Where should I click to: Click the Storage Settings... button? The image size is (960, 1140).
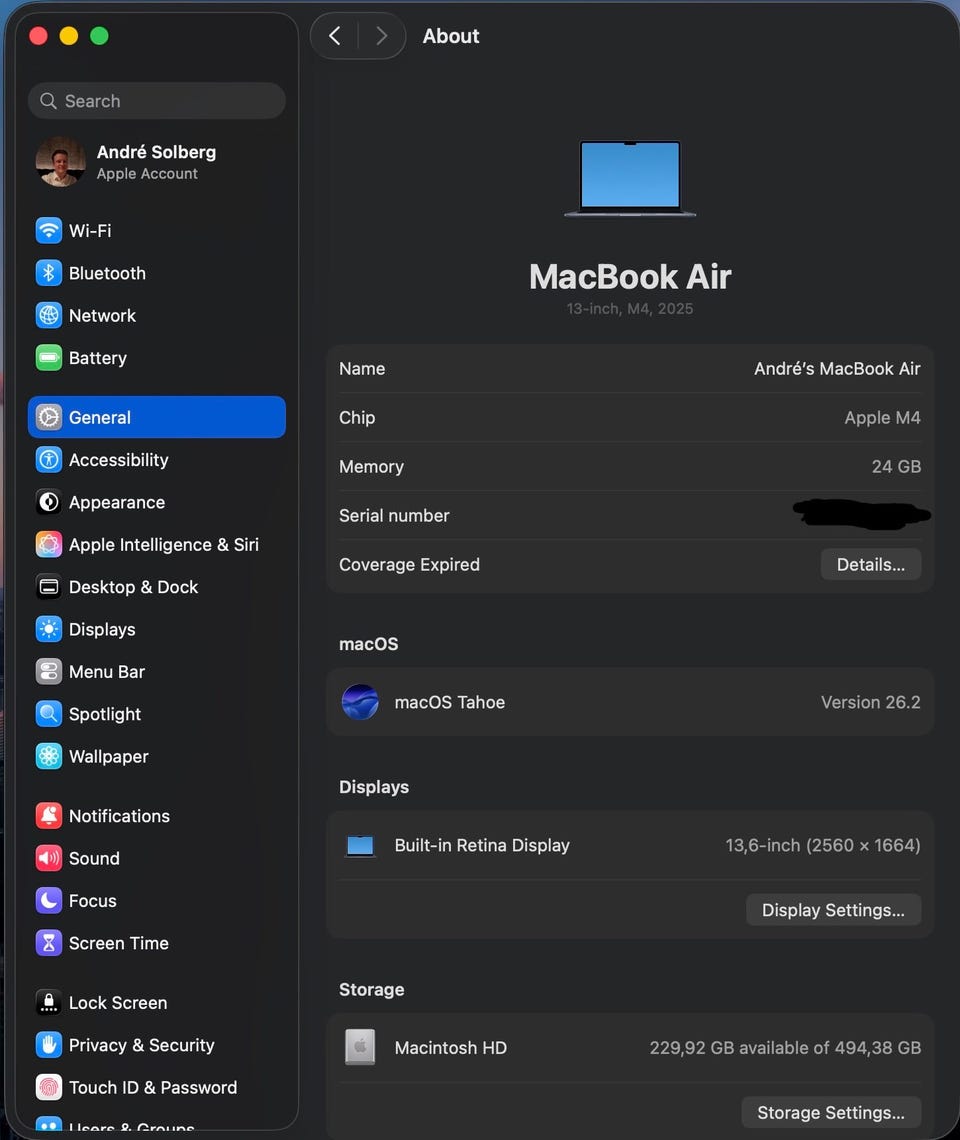coord(831,1112)
